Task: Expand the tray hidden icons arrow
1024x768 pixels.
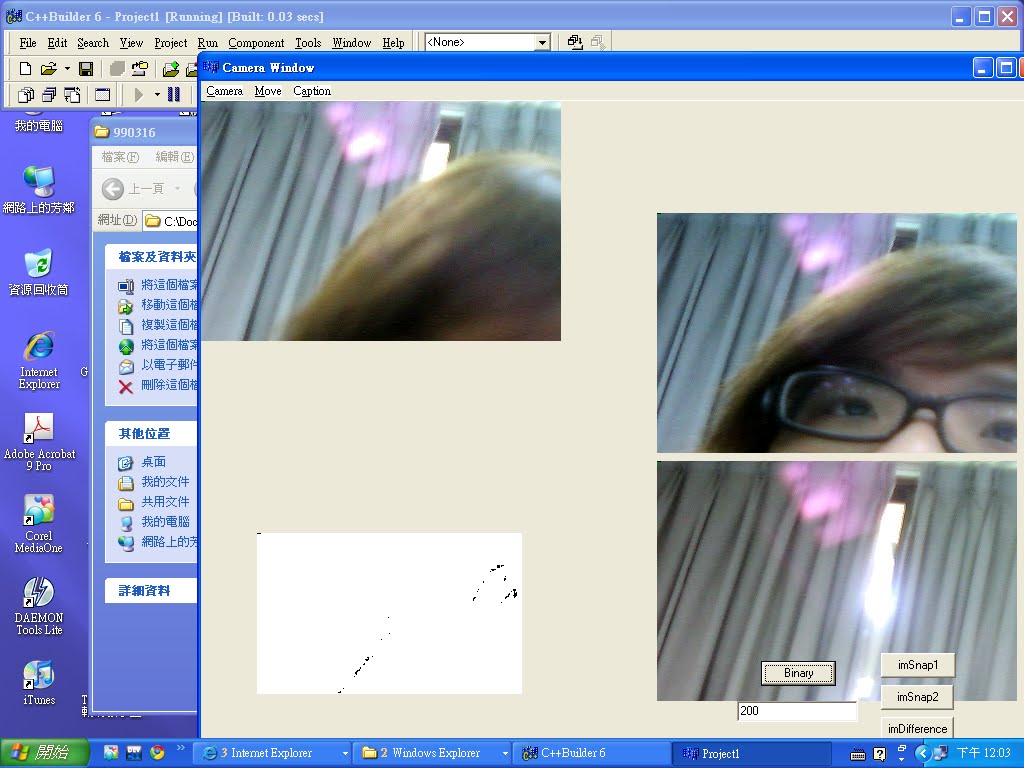Action: click(922, 754)
